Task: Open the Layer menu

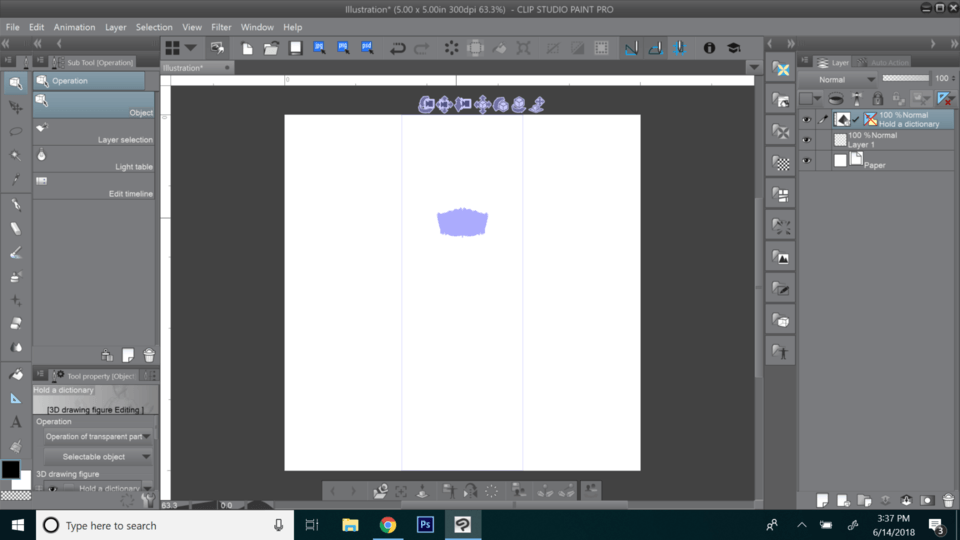Action: coord(115,27)
